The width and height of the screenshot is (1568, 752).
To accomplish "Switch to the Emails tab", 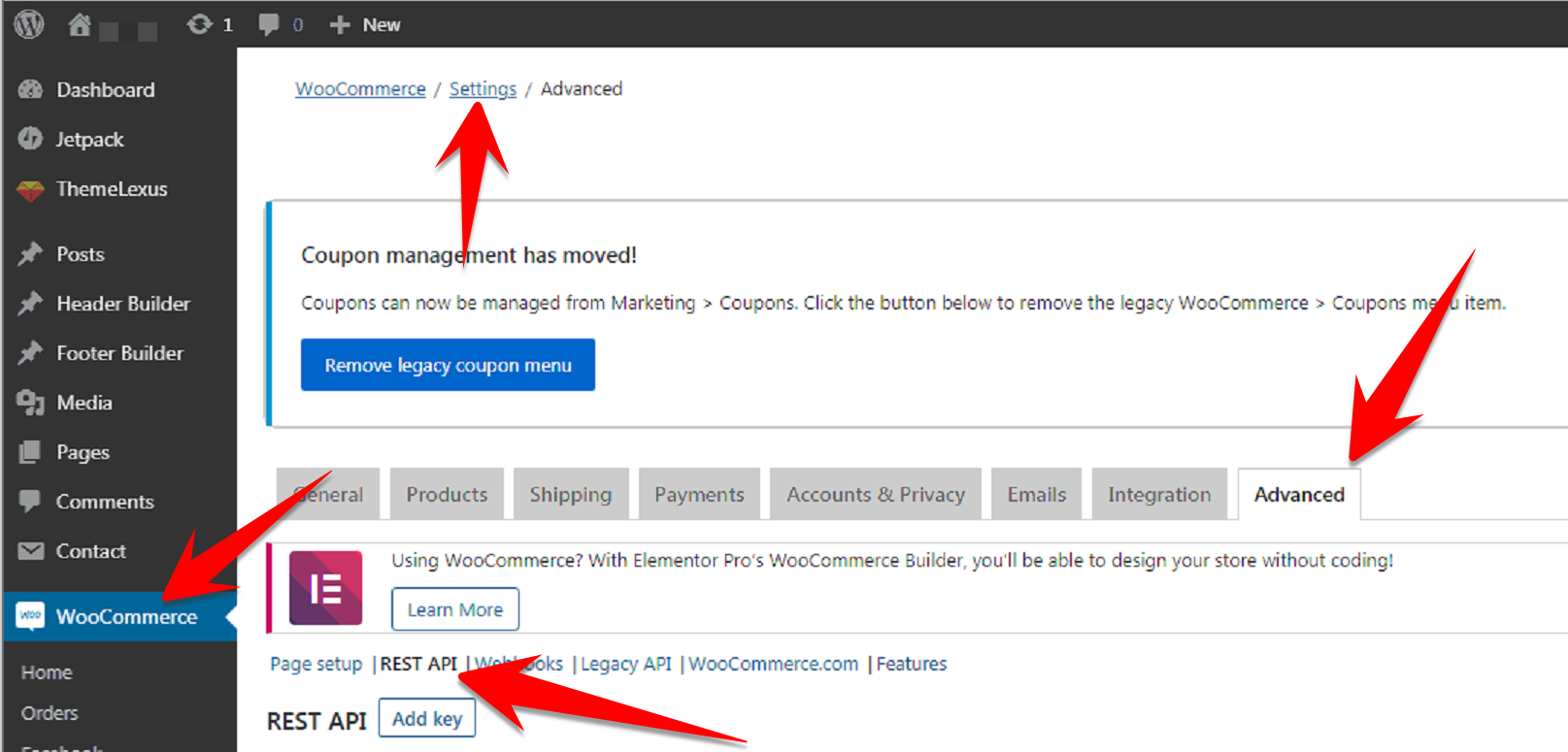I will point(1037,494).
